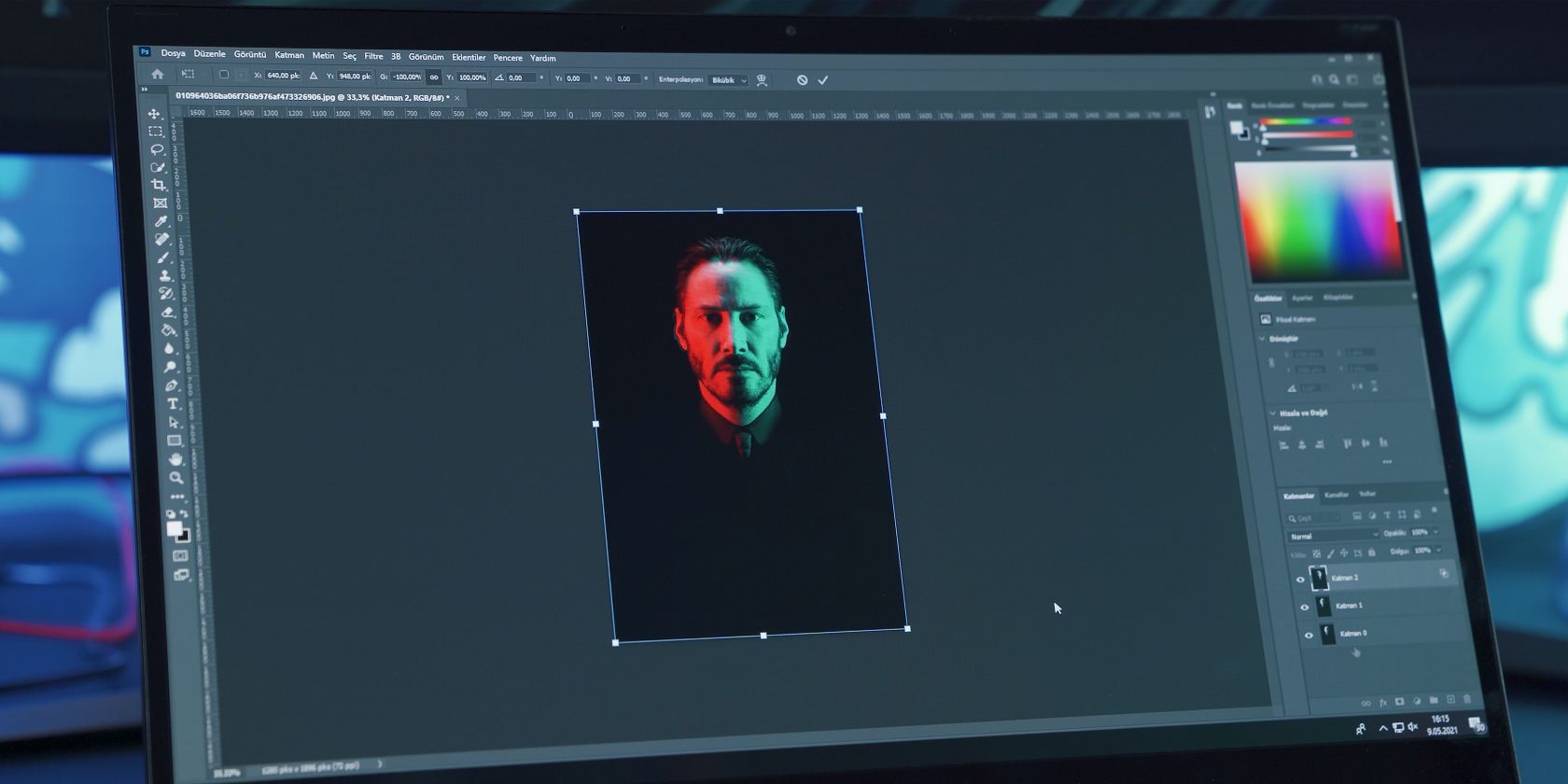The height and width of the screenshot is (784, 1568).
Task: Select the Crop tool in the toolbar
Action: pyautogui.click(x=159, y=185)
